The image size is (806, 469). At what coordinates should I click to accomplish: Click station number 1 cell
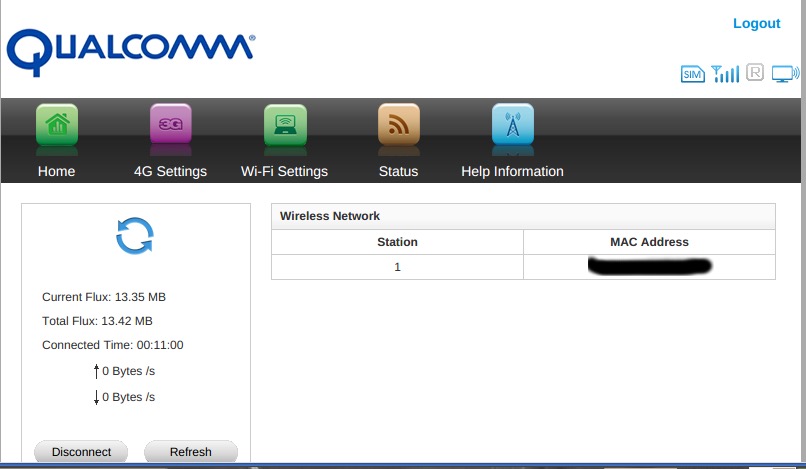point(397,267)
